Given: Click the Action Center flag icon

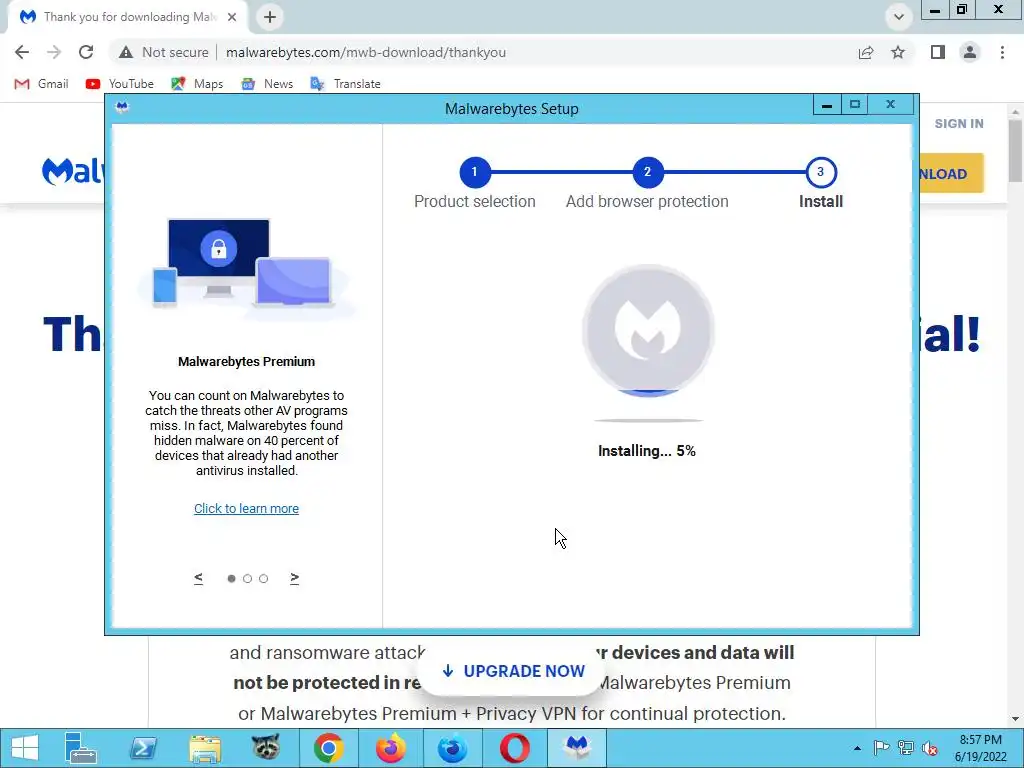Looking at the screenshot, I should [881, 748].
